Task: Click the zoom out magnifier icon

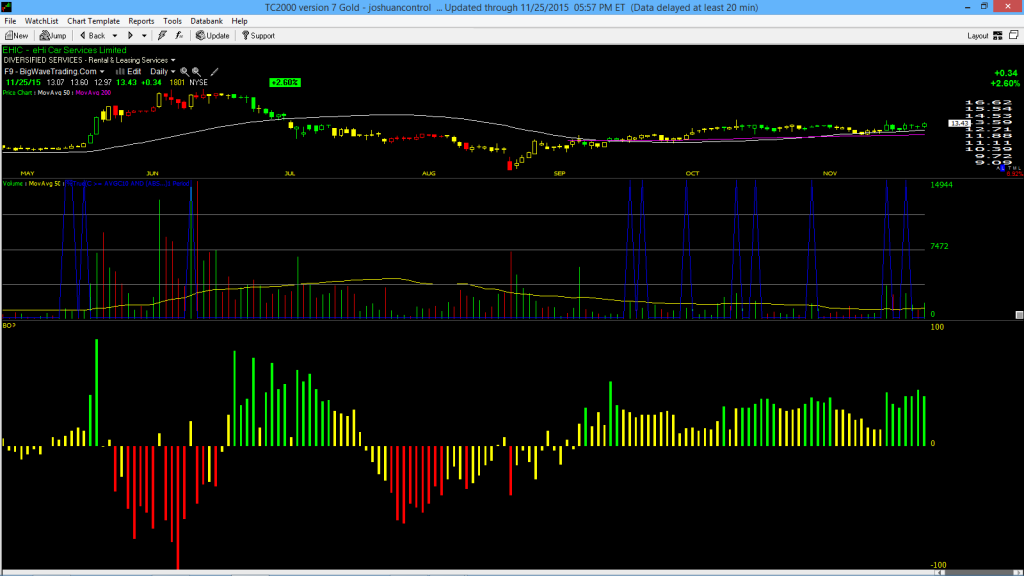Action: pos(196,72)
